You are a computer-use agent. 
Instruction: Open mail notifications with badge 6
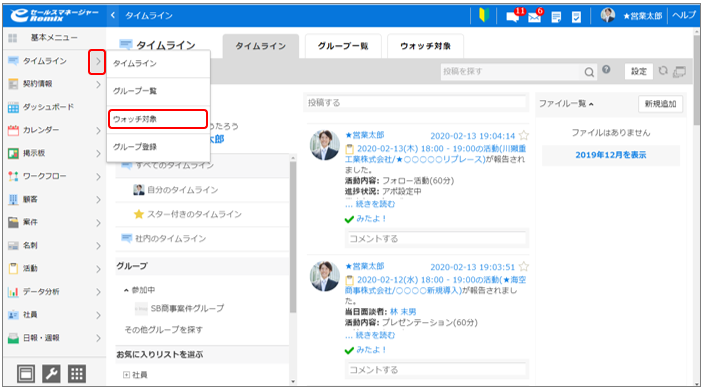(535, 16)
